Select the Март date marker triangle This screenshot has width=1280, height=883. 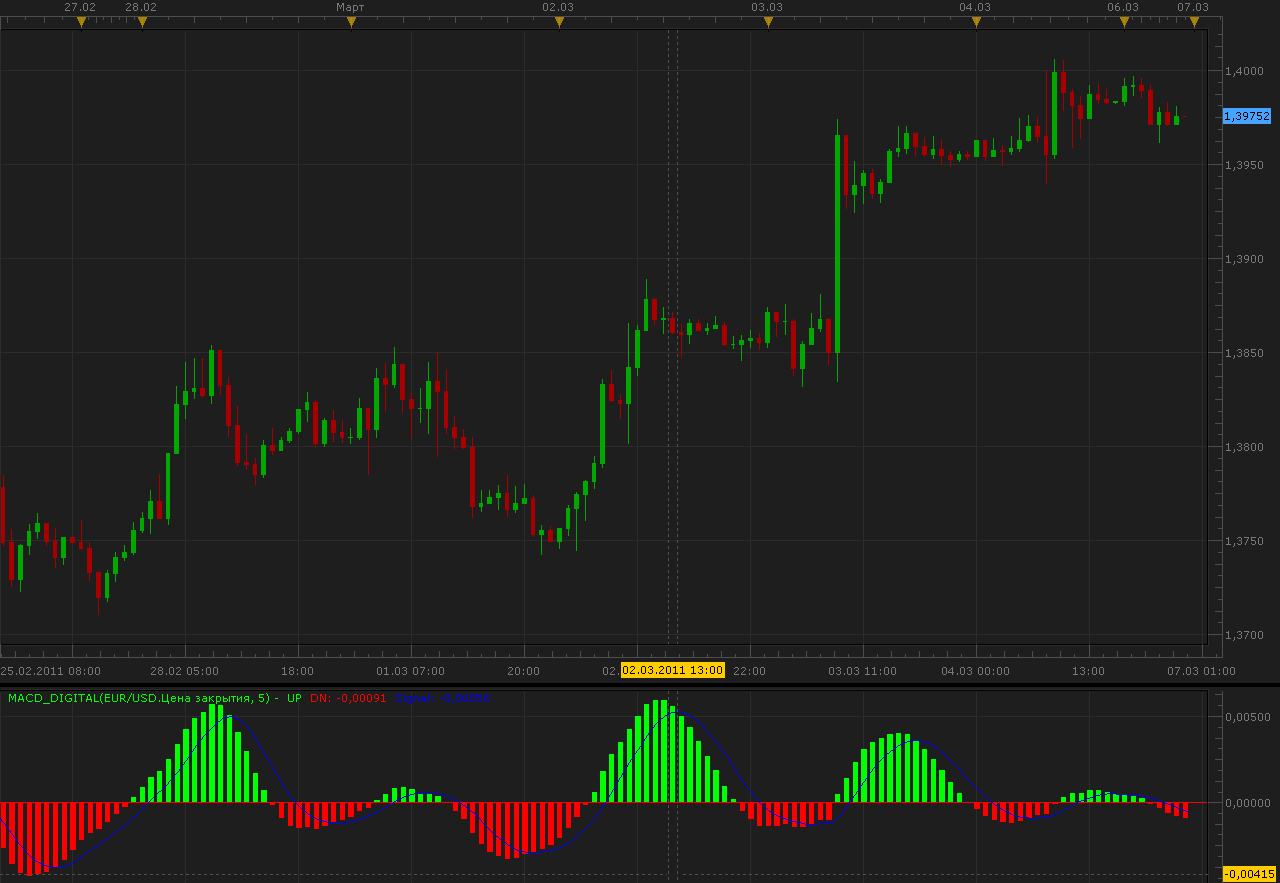point(351,22)
